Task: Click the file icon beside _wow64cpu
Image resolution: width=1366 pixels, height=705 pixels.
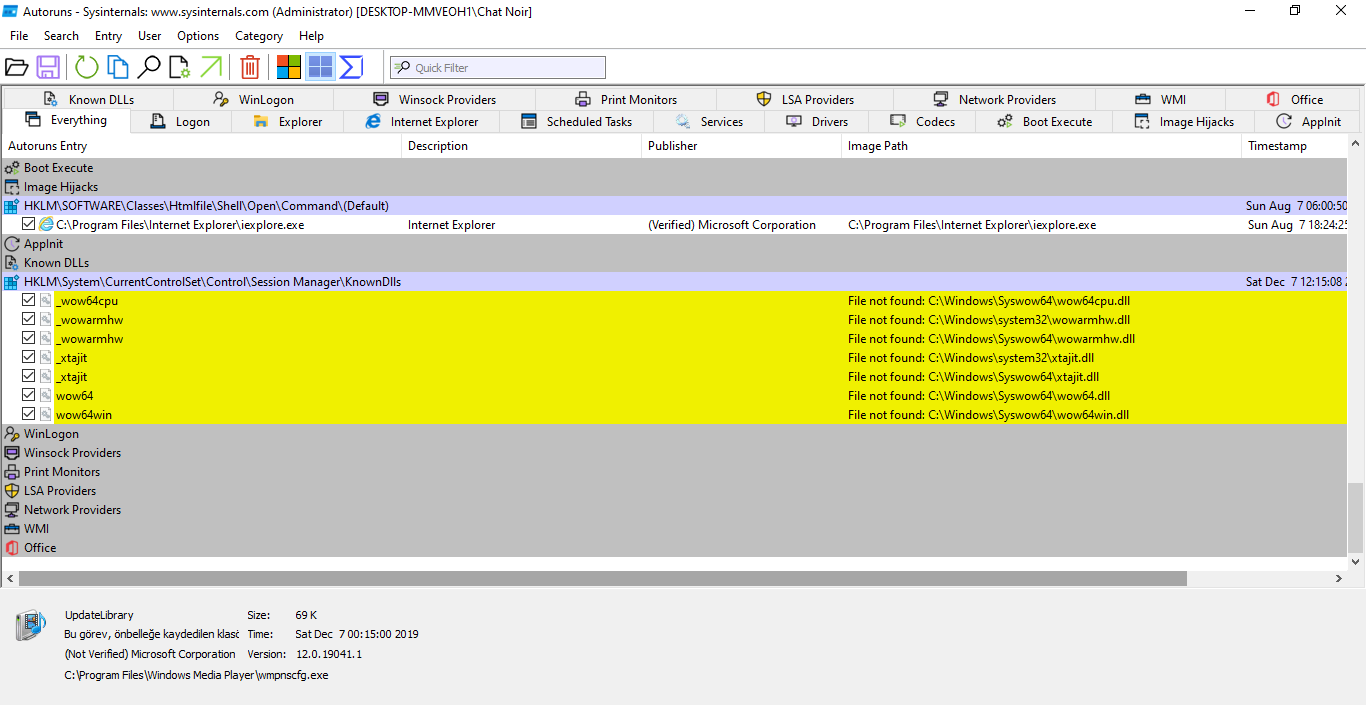Action: click(46, 301)
